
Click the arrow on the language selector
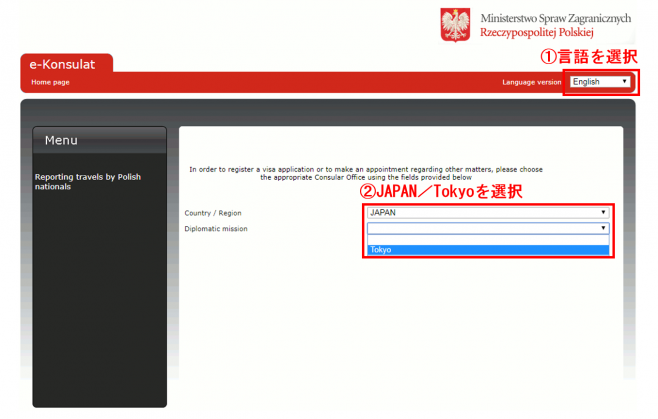pos(624,82)
